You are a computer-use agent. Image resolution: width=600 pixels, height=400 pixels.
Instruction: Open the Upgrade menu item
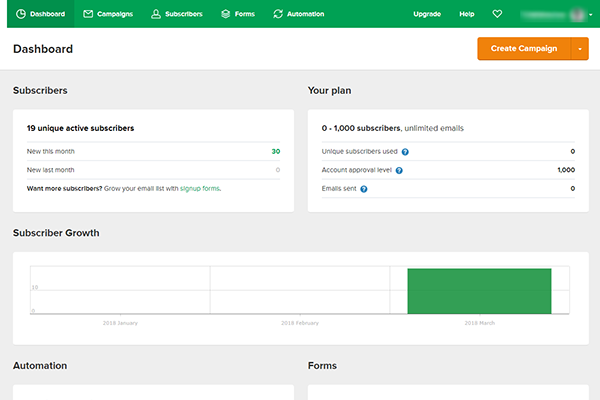click(x=427, y=14)
